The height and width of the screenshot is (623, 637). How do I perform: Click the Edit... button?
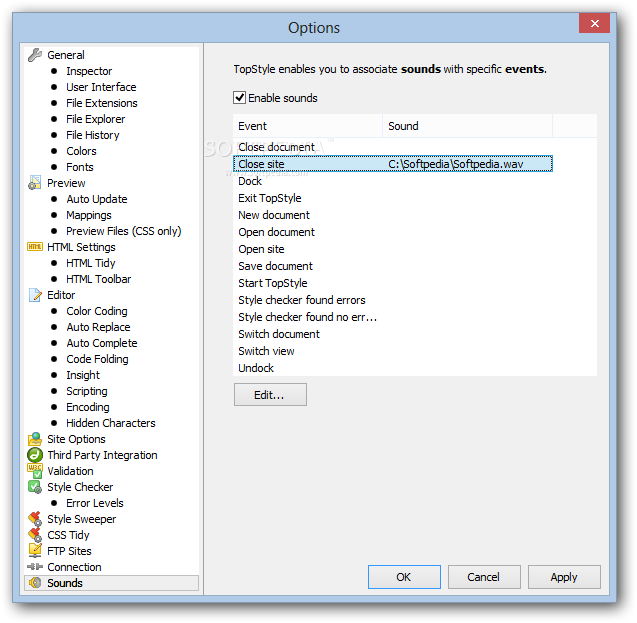pyautogui.click(x=270, y=395)
